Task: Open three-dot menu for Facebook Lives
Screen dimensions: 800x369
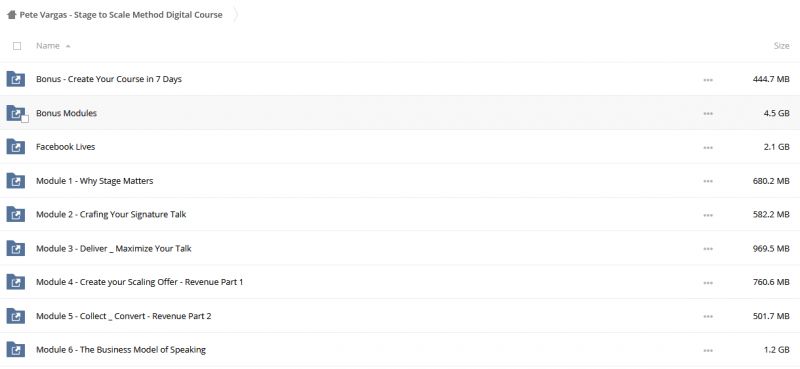Action: click(708, 147)
